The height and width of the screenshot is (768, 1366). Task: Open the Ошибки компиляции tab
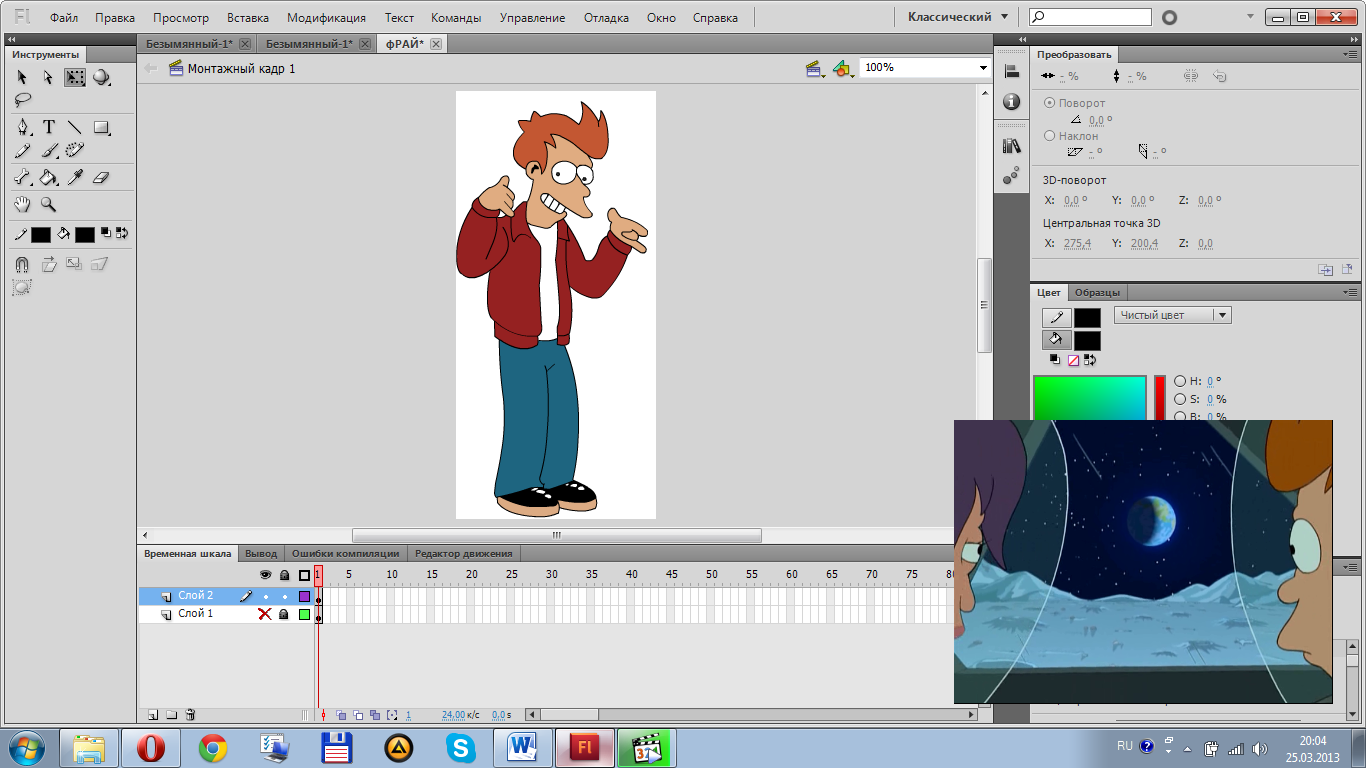(345, 553)
